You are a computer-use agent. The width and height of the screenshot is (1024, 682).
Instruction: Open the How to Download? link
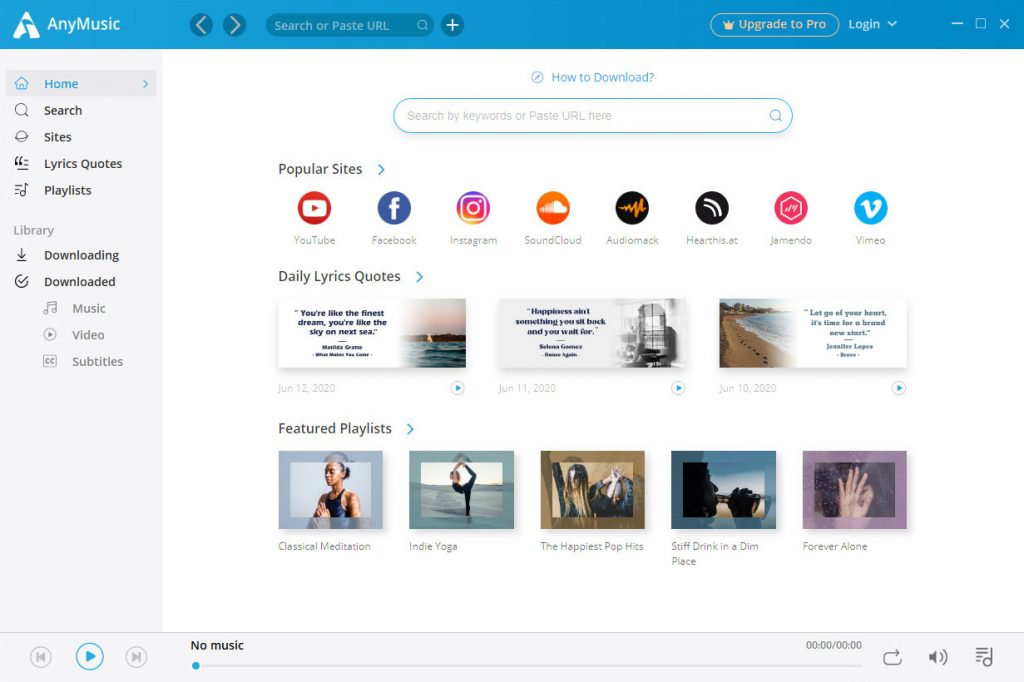[x=593, y=77]
